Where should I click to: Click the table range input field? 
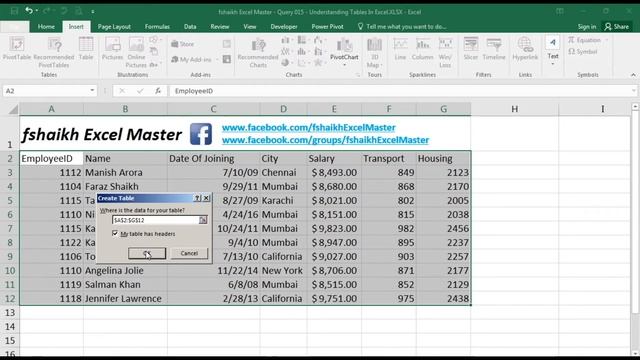[155, 220]
